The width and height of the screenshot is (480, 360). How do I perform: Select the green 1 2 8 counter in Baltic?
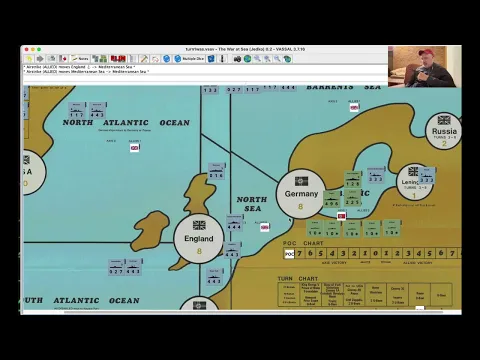point(353,179)
